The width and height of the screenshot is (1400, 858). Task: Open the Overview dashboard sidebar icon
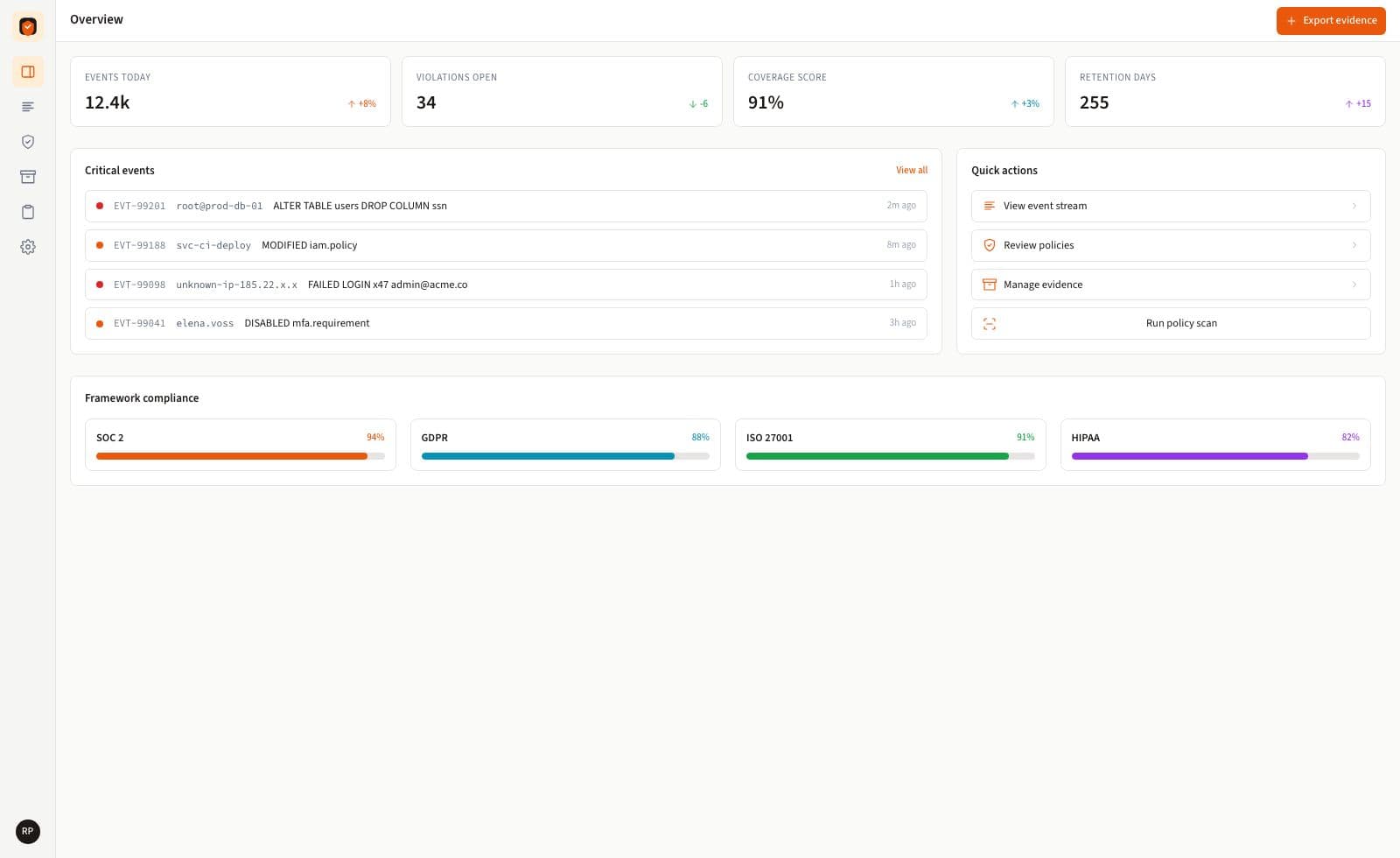coord(28,72)
